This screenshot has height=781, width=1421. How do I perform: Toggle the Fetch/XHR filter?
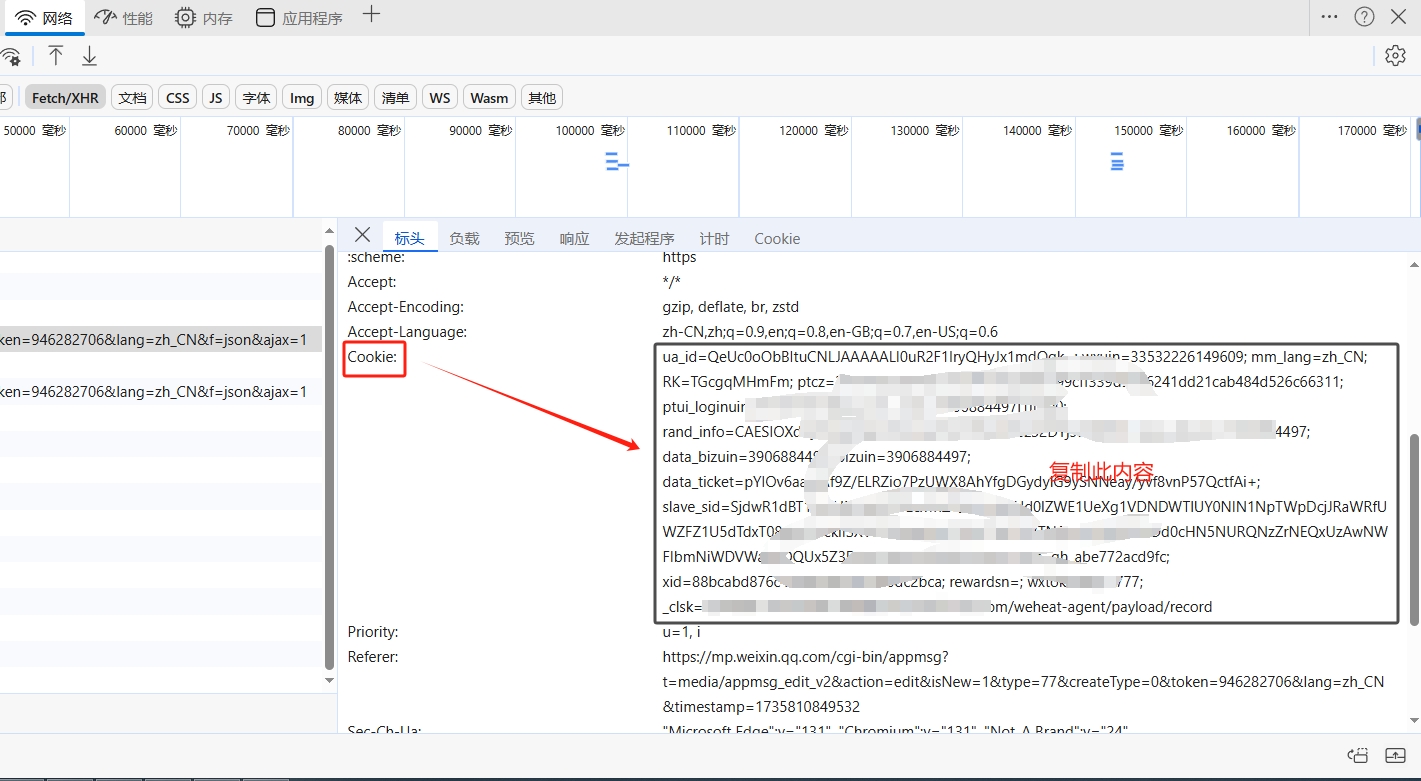(x=65, y=98)
